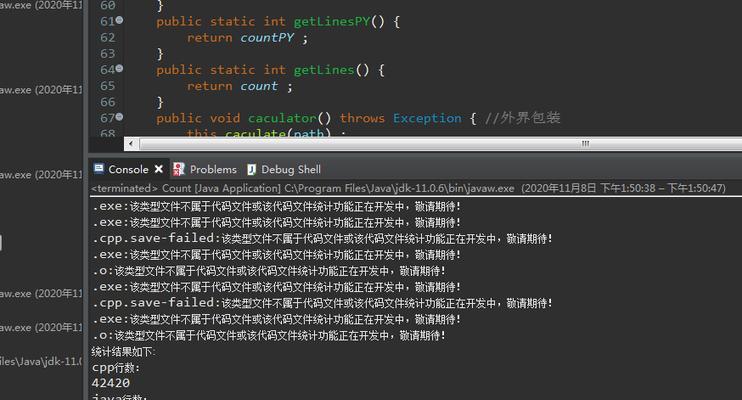Click the 42420 value in console
Screen dimensions: 742x400
click(111, 383)
